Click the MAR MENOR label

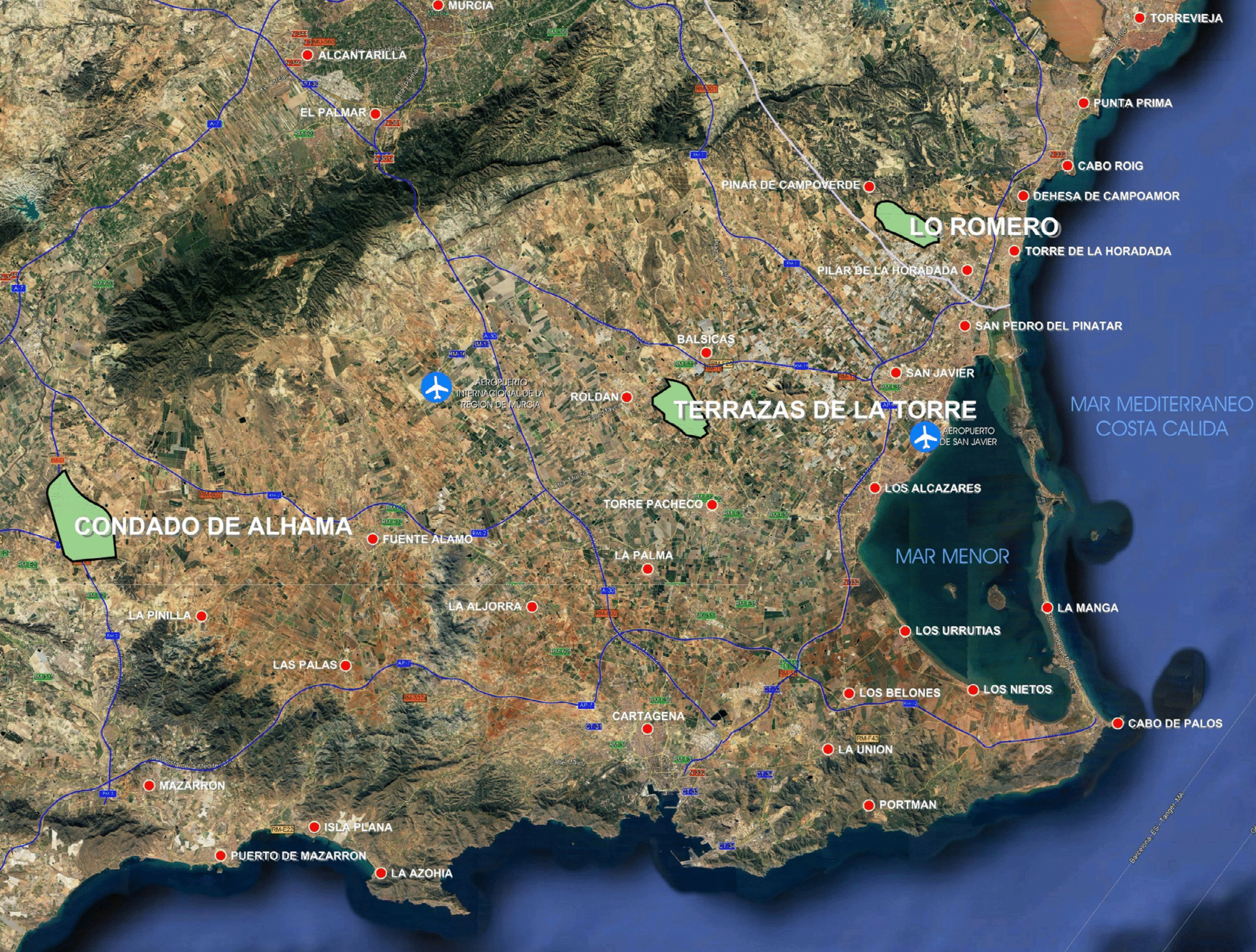coord(952,556)
